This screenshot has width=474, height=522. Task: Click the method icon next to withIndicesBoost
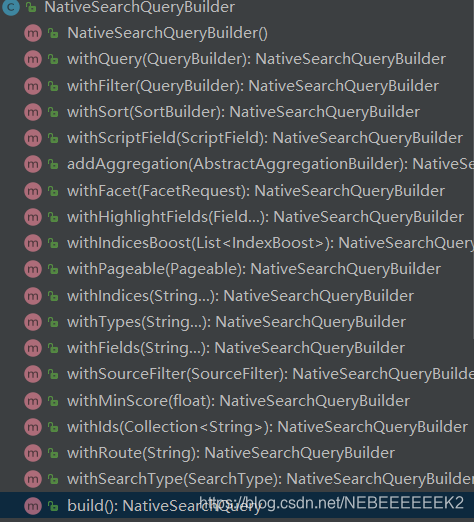(33, 243)
